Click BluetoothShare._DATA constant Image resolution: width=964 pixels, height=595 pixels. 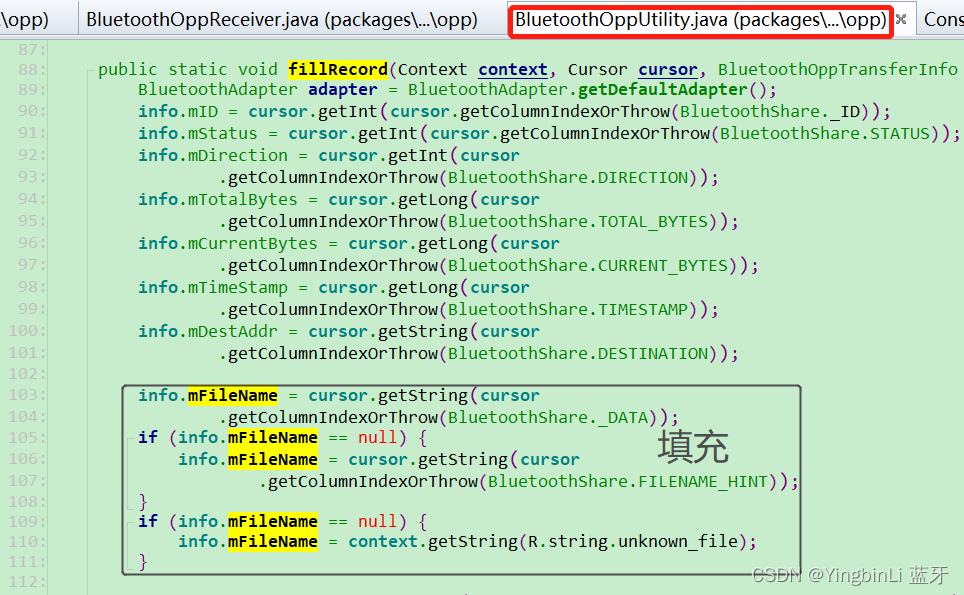(x=547, y=418)
